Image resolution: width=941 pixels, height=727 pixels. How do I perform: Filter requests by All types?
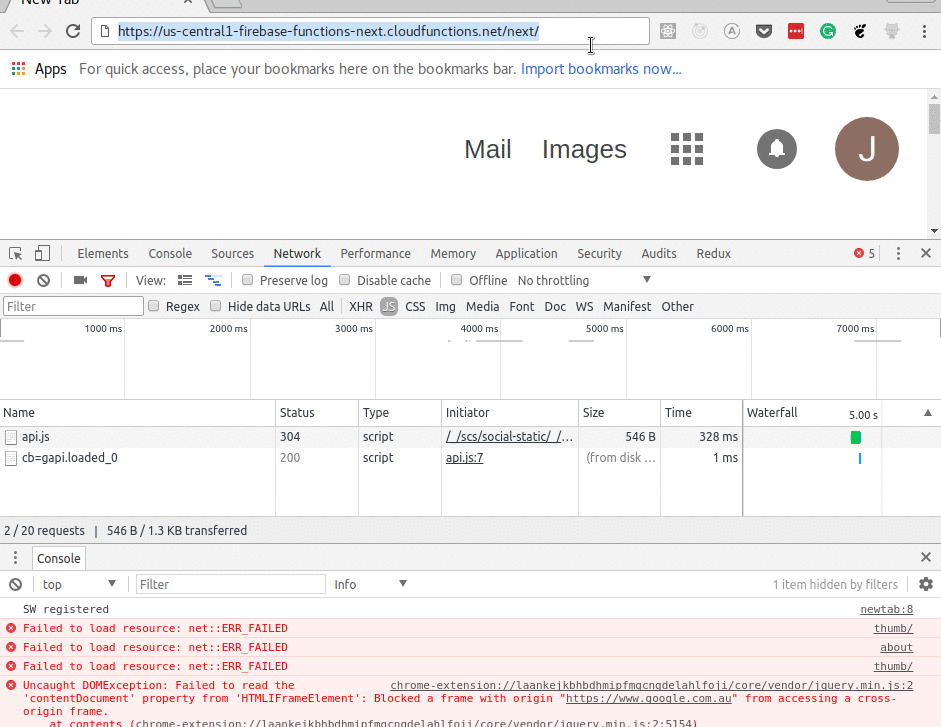coord(327,307)
